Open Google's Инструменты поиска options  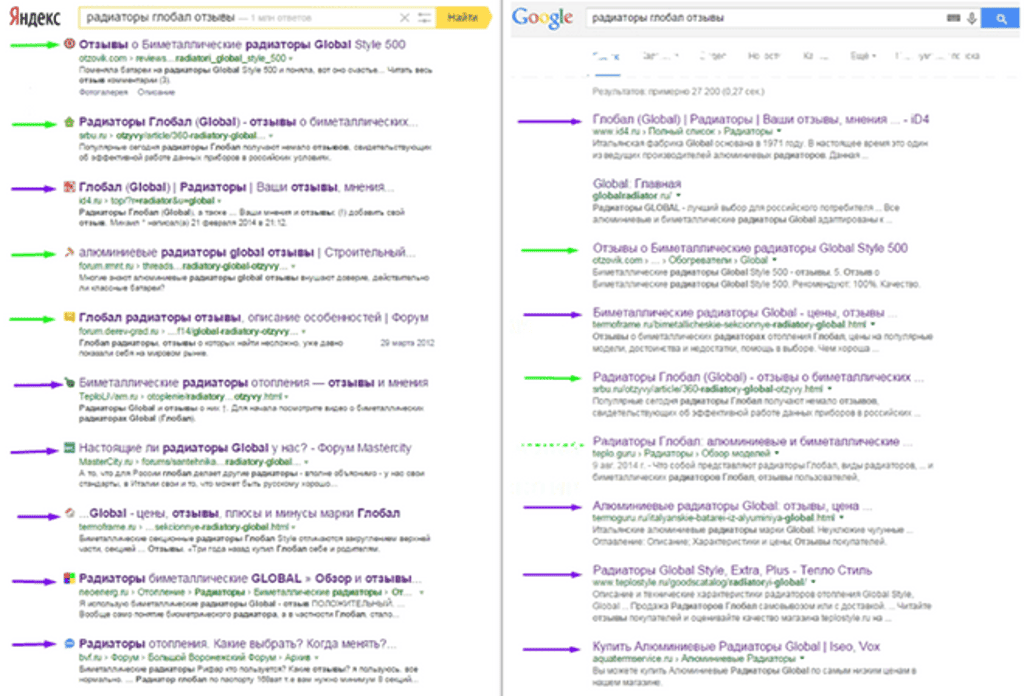[937, 56]
